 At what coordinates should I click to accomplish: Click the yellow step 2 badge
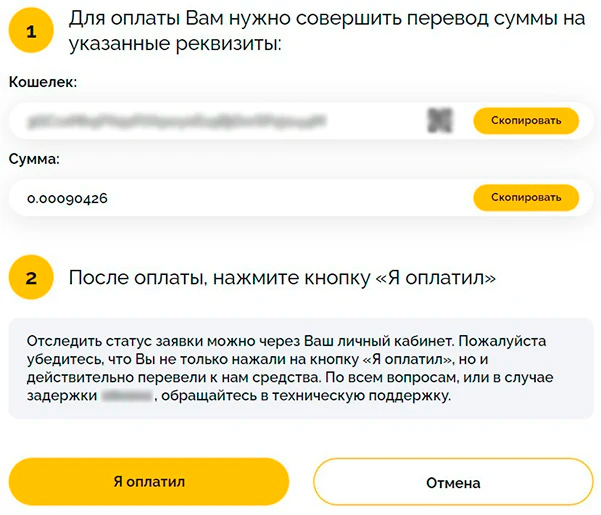31,278
